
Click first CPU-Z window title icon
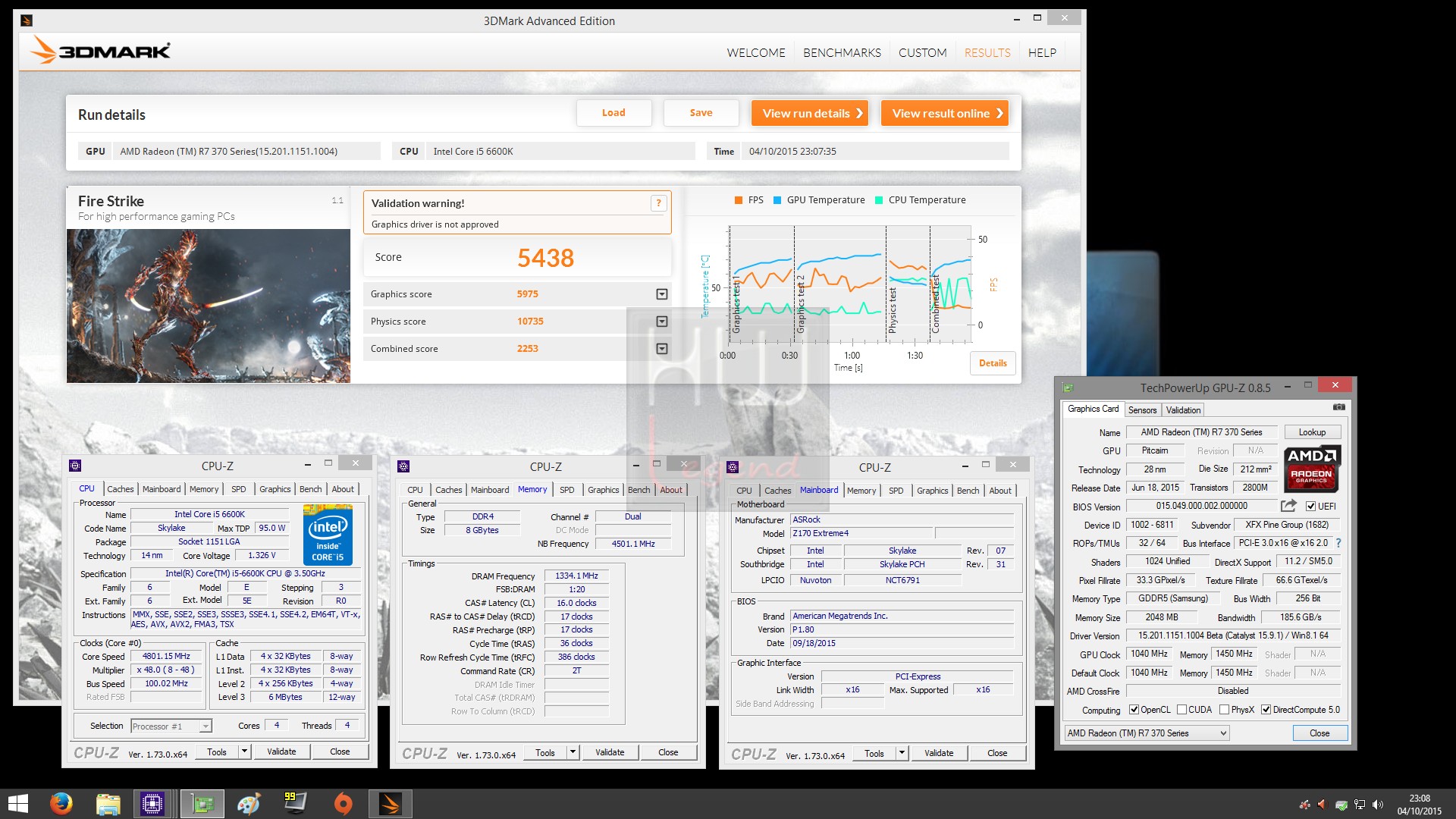click(x=75, y=466)
